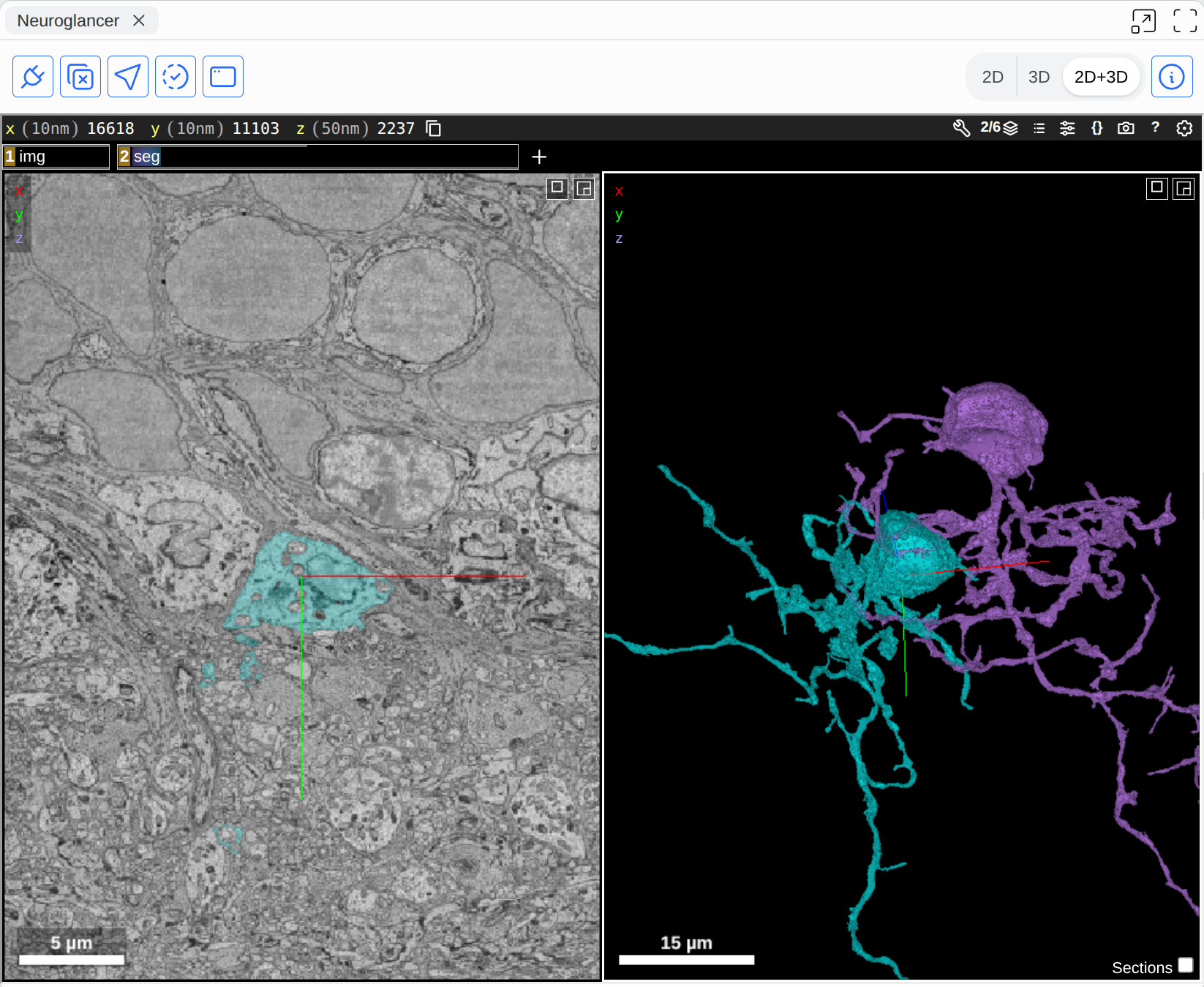Select the seg layer tab

click(317, 157)
